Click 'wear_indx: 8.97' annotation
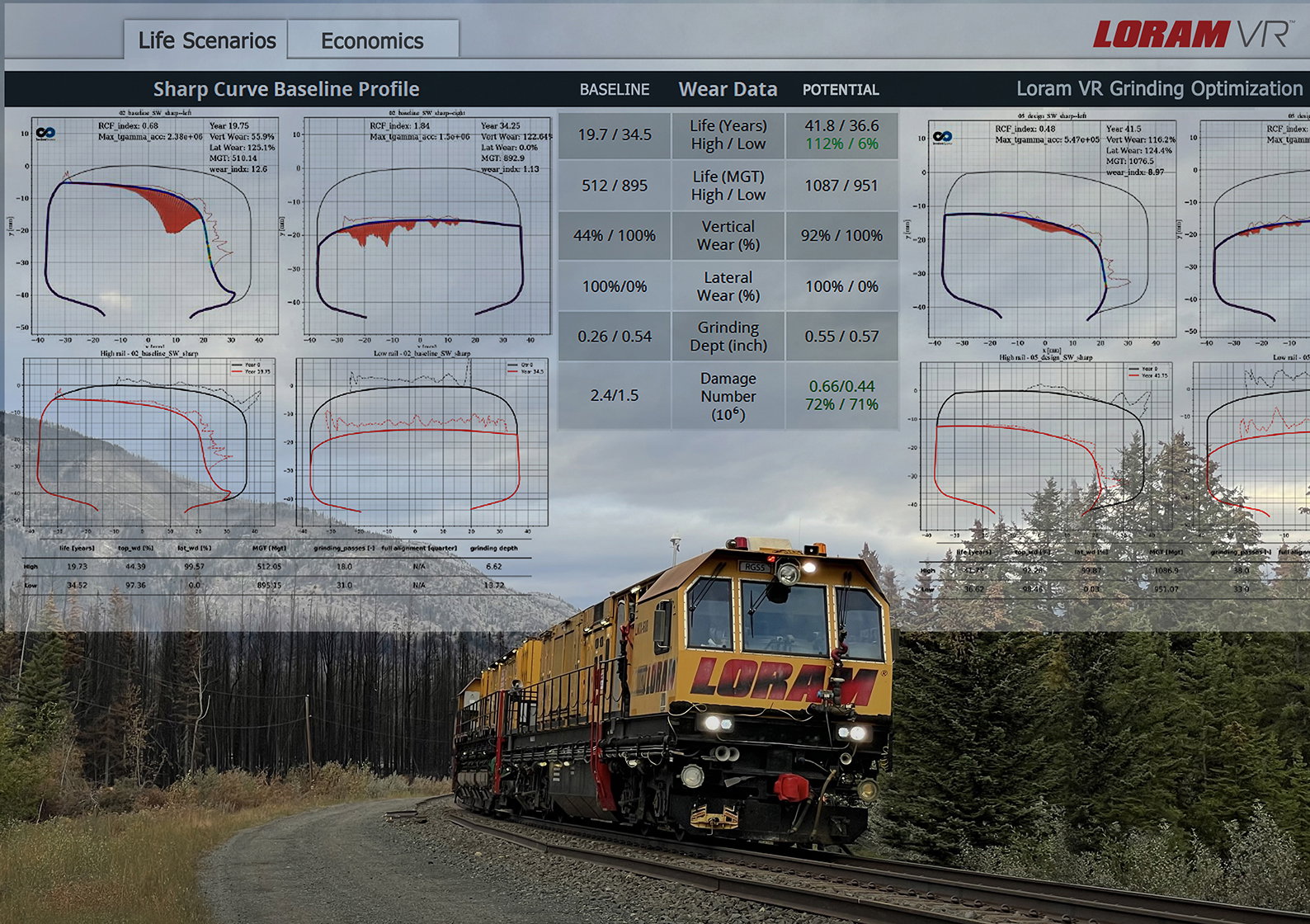The width and height of the screenshot is (1310, 924). [1135, 172]
